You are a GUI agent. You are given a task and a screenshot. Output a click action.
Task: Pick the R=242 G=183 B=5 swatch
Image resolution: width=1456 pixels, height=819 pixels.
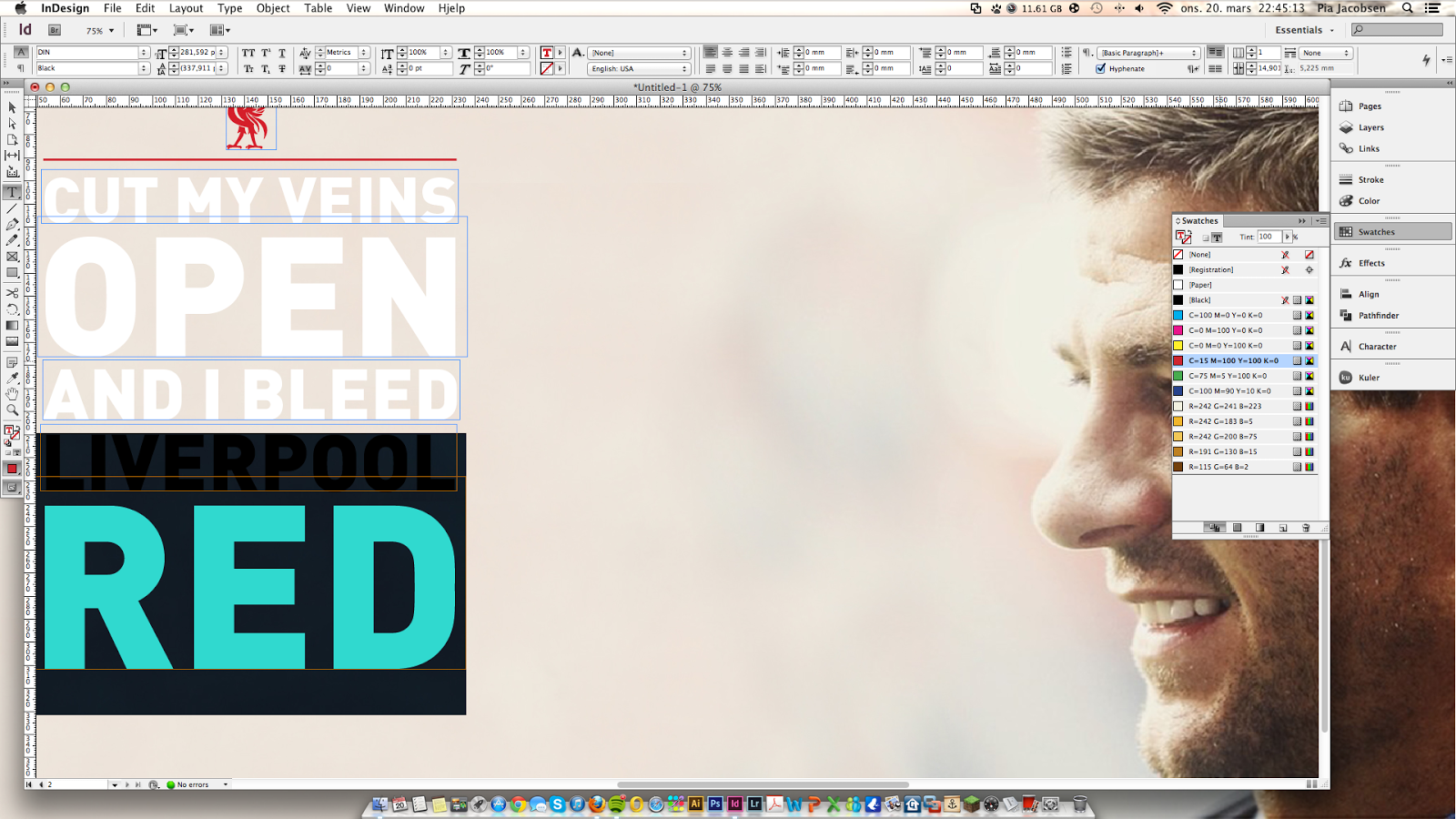tap(1245, 421)
